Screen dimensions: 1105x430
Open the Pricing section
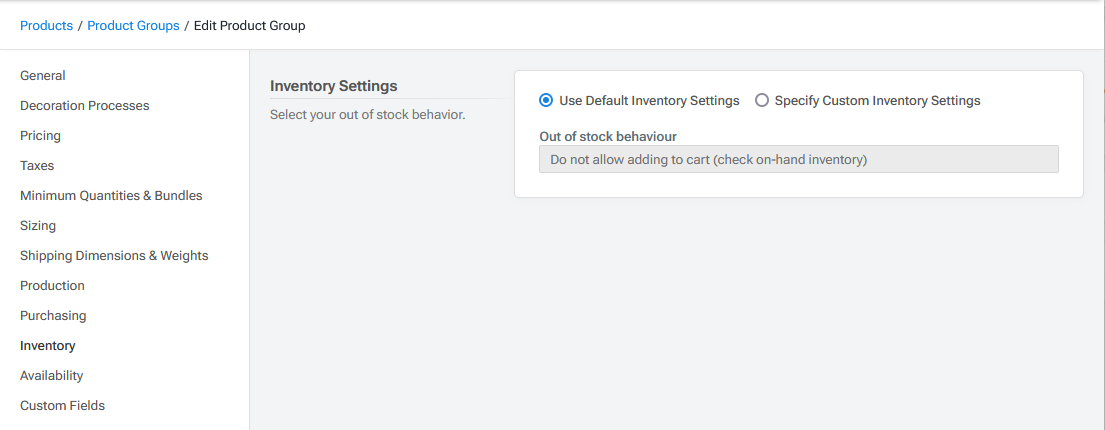[x=40, y=136]
